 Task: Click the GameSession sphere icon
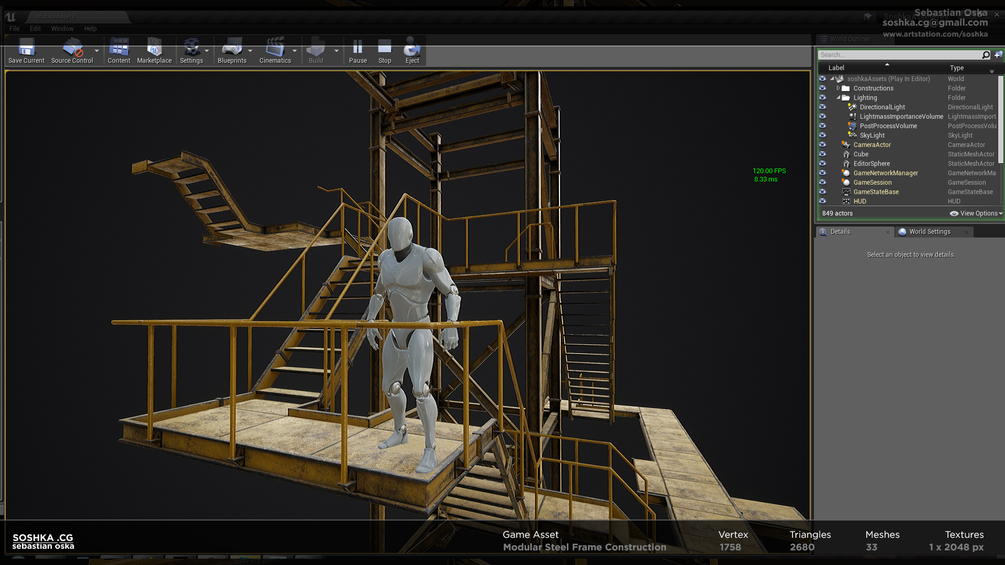click(846, 182)
